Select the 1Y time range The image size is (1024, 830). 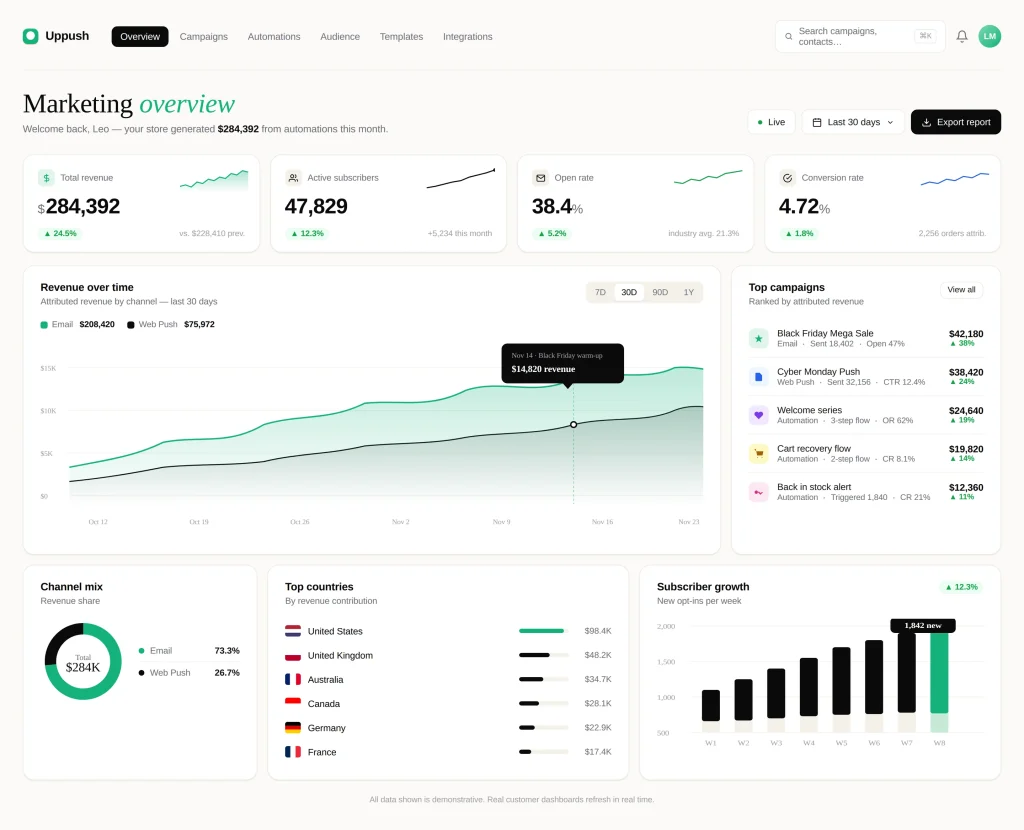[688, 292]
